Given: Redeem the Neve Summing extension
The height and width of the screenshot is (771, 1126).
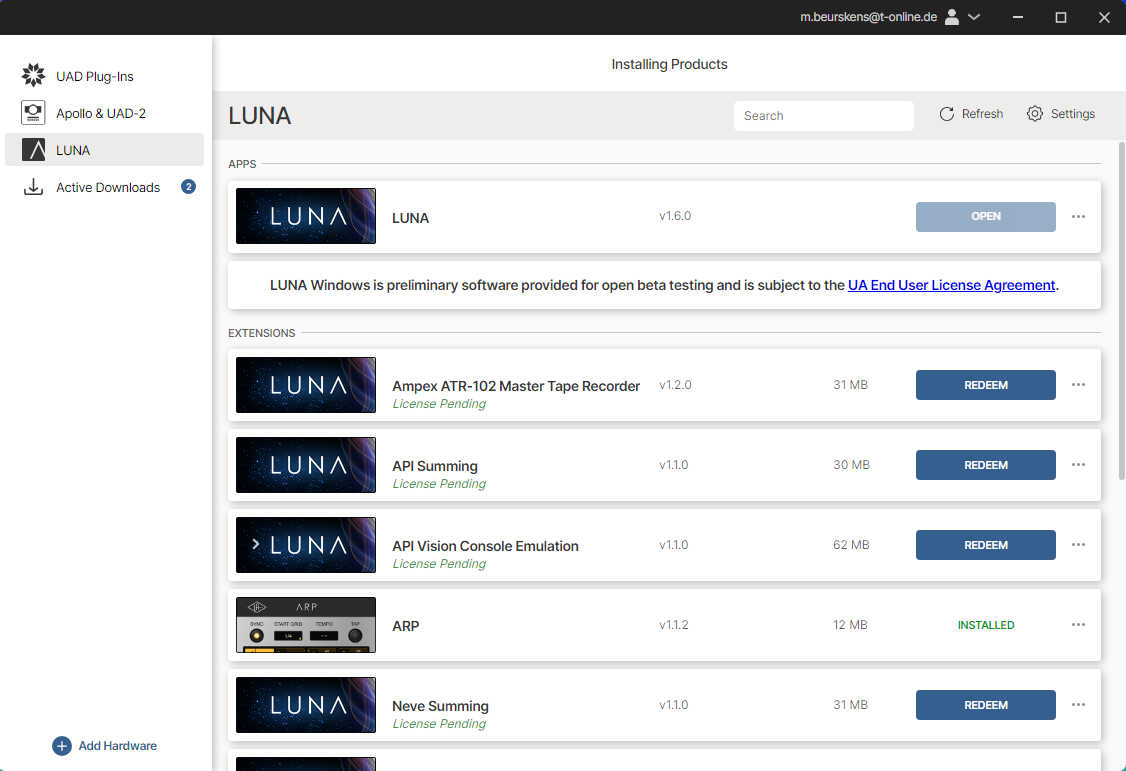Looking at the screenshot, I should 985,705.
